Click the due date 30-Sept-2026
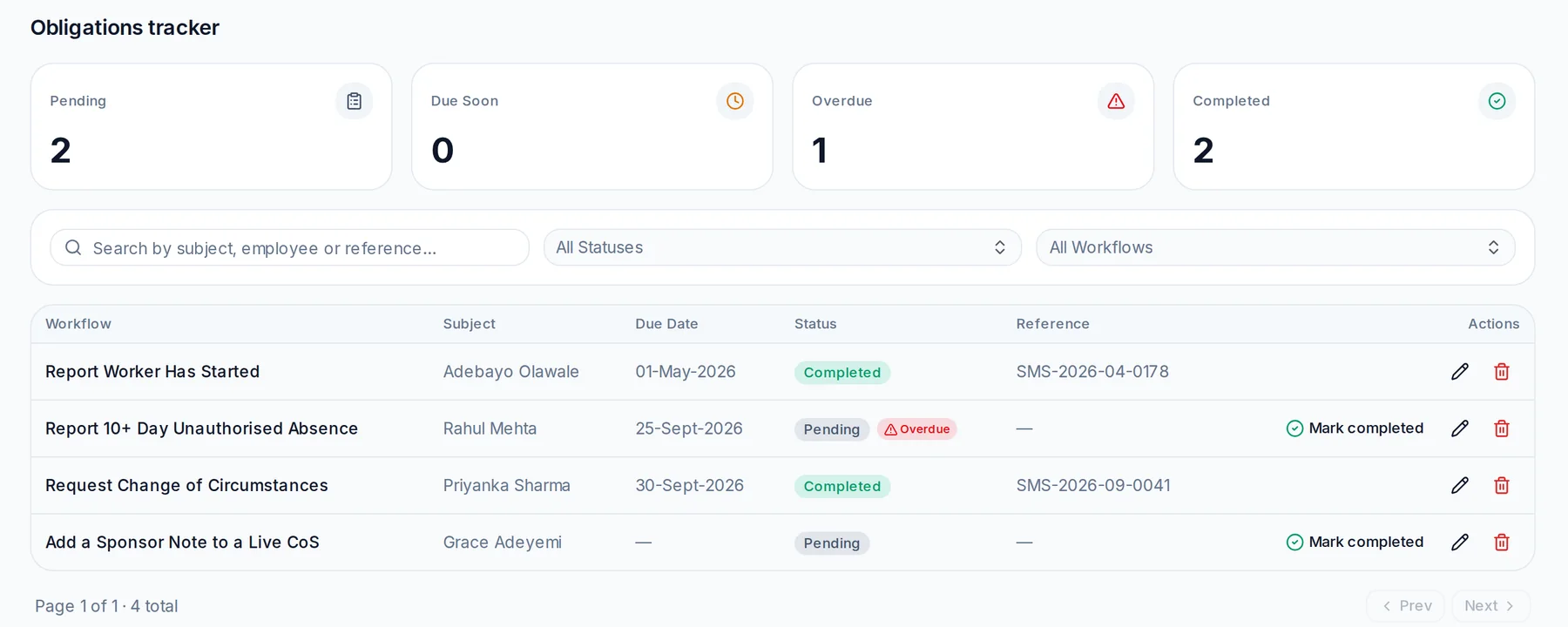The image size is (1568, 627). (x=689, y=485)
